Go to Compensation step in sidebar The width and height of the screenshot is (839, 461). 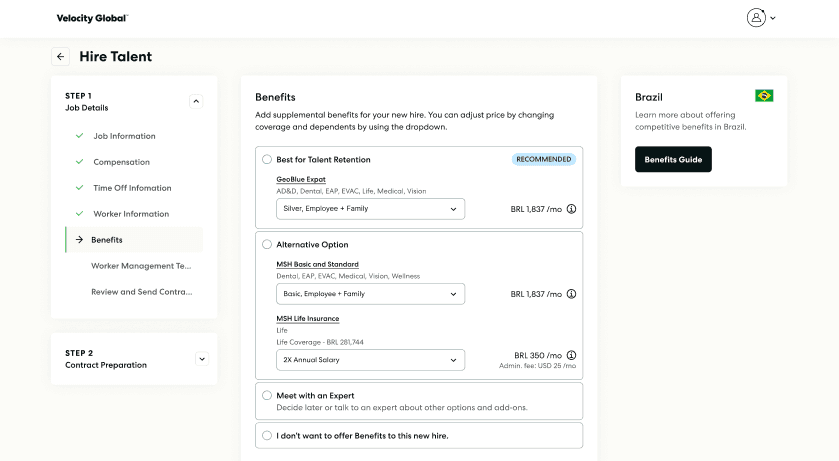tap(121, 162)
